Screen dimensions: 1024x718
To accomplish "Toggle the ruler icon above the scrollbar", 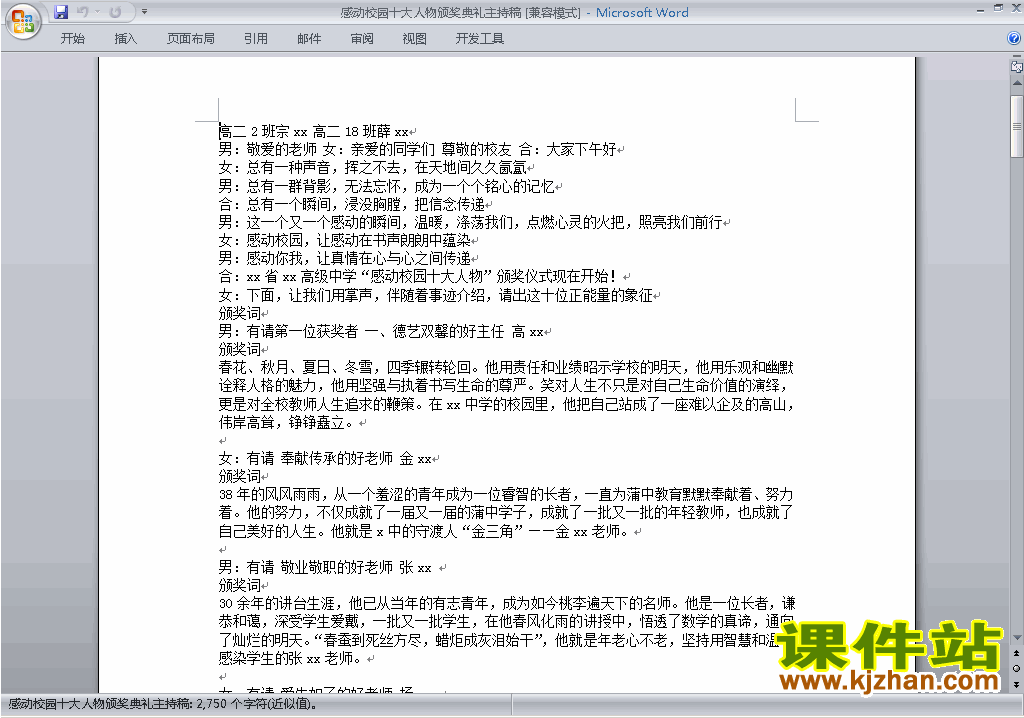I will (x=1017, y=66).
